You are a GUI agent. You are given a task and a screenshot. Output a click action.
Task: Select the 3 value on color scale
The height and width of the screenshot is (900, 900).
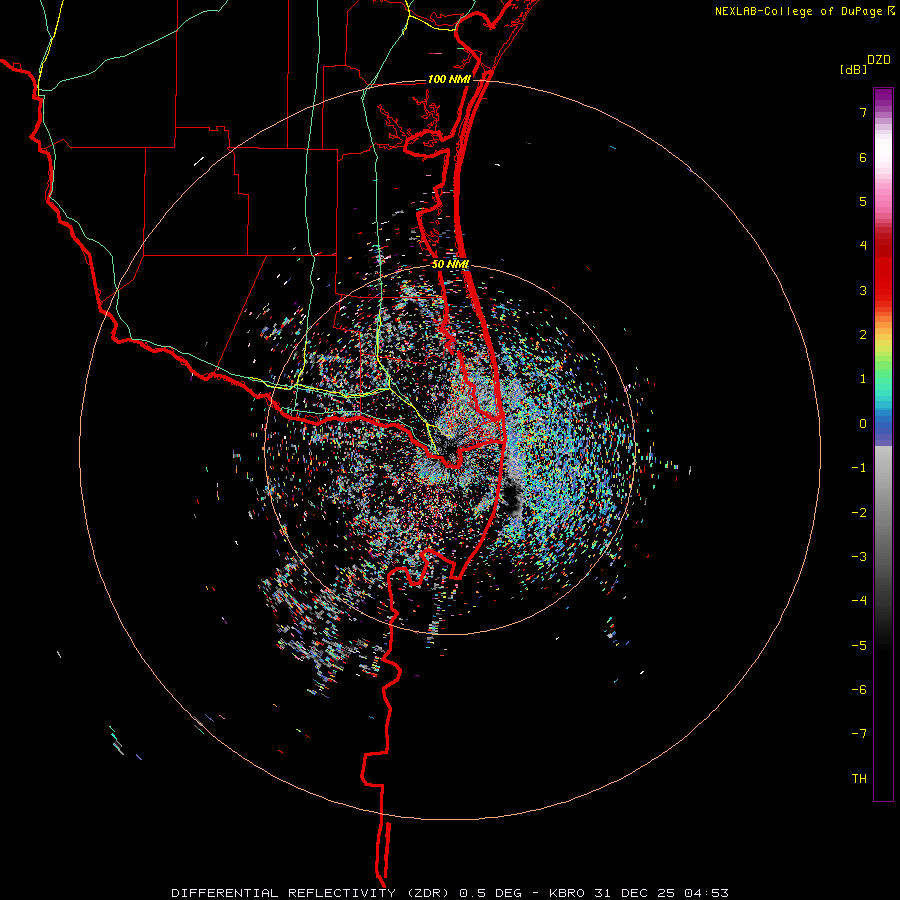point(863,290)
